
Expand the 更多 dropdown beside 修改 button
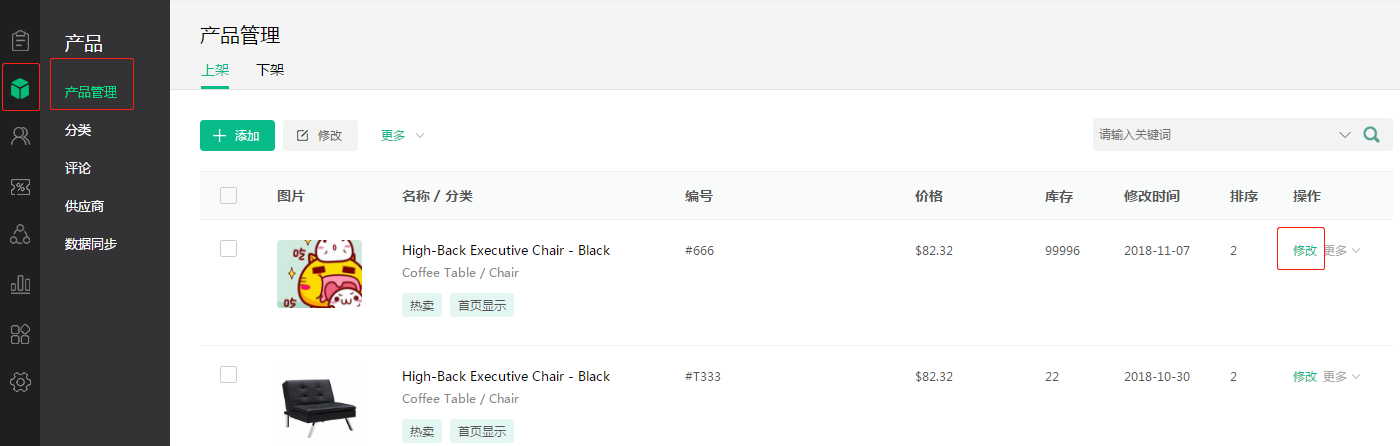point(403,135)
